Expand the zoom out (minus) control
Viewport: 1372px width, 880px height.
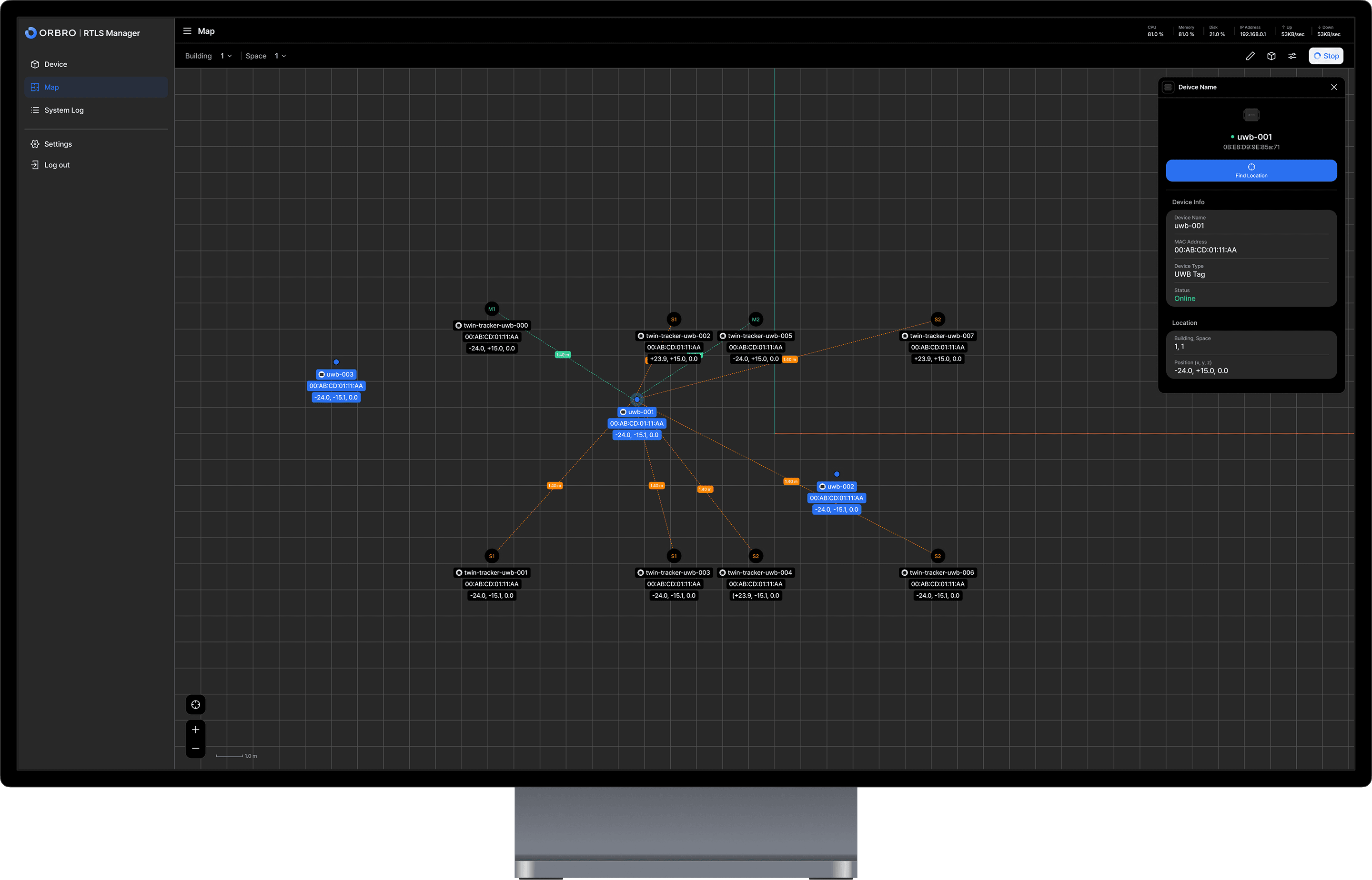195,748
